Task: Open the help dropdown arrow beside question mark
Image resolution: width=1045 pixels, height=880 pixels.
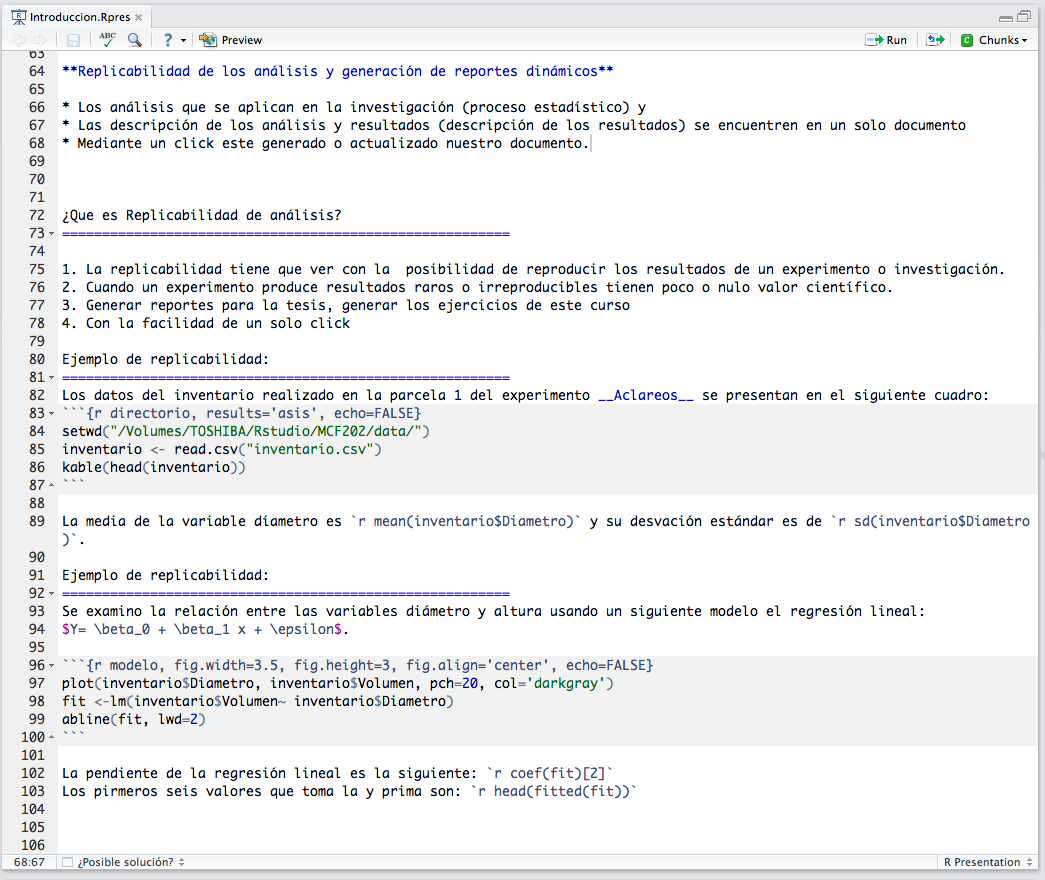Action: [x=183, y=41]
